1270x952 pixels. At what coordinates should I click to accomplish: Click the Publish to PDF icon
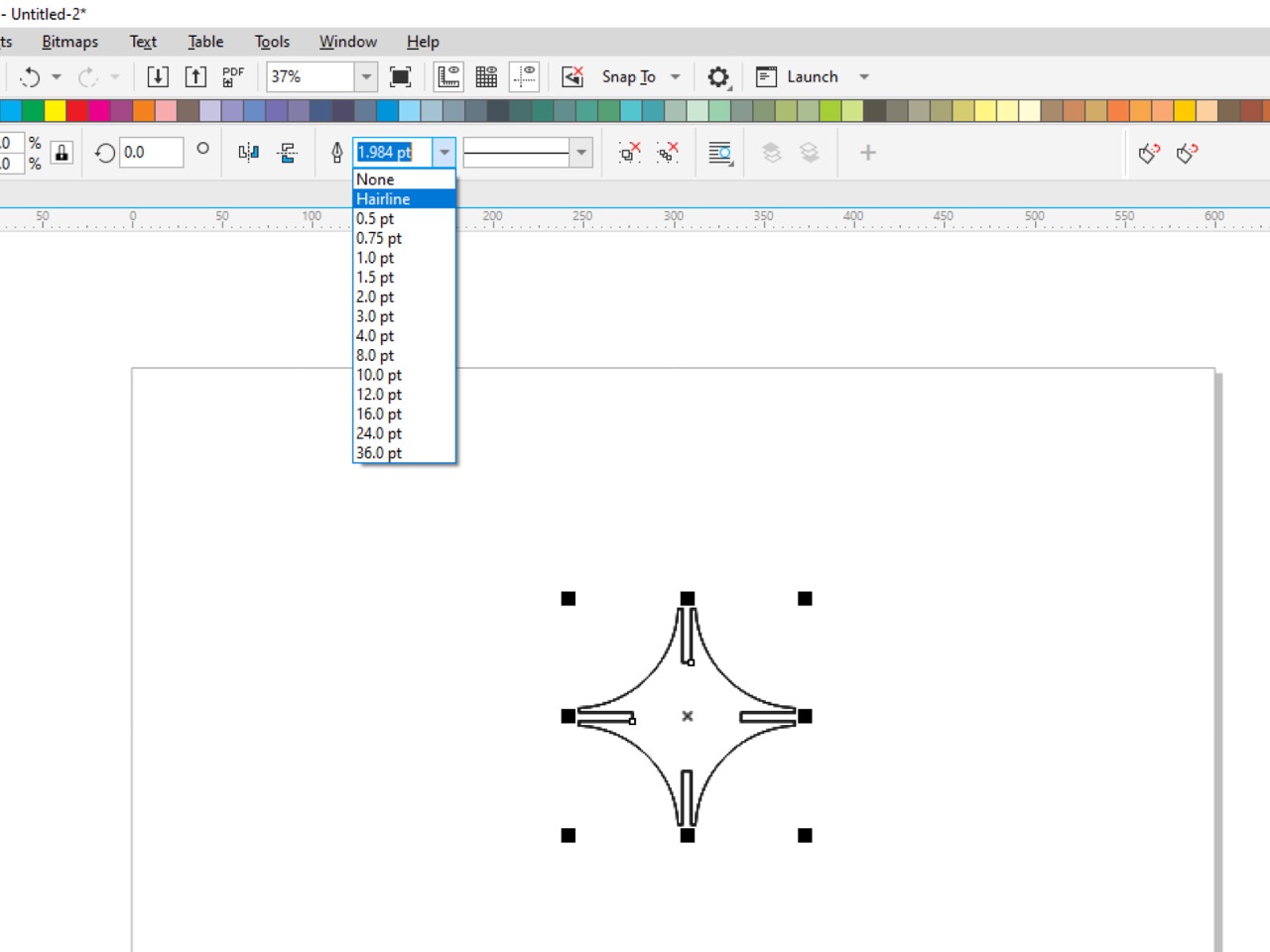click(x=233, y=77)
